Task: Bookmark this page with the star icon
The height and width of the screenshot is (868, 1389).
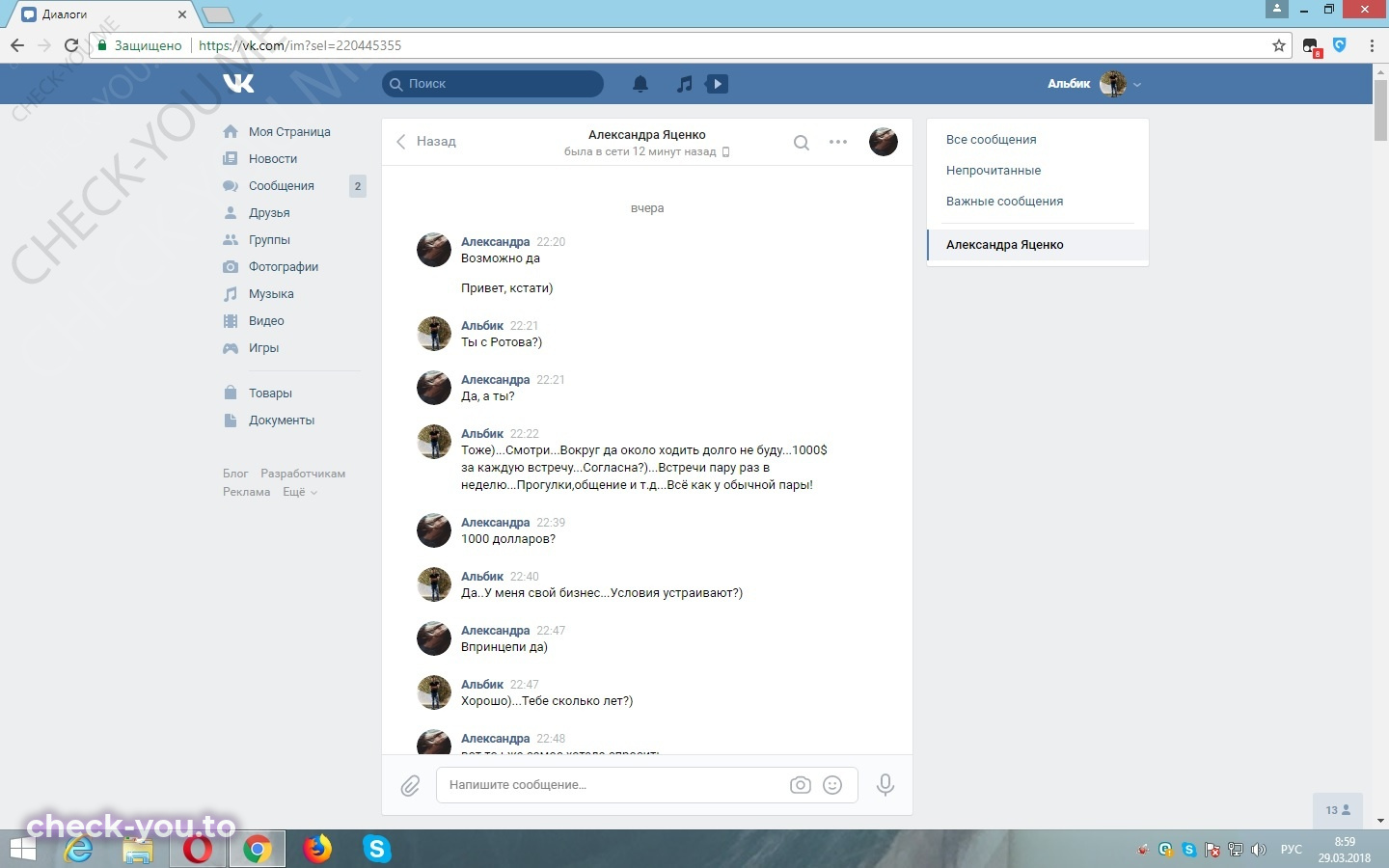Action: (1279, 45)
